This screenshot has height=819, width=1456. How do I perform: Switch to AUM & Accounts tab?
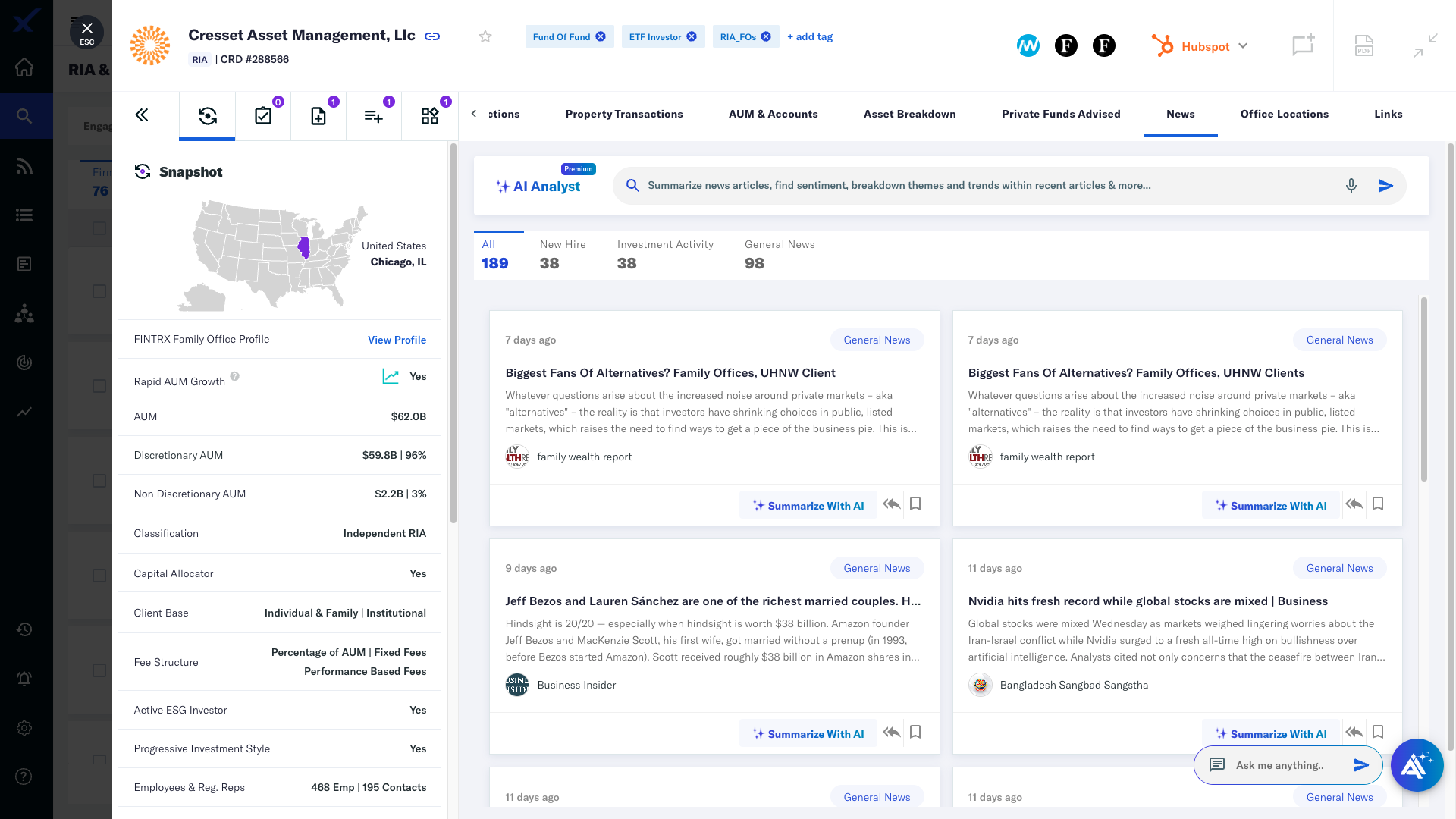773,114
